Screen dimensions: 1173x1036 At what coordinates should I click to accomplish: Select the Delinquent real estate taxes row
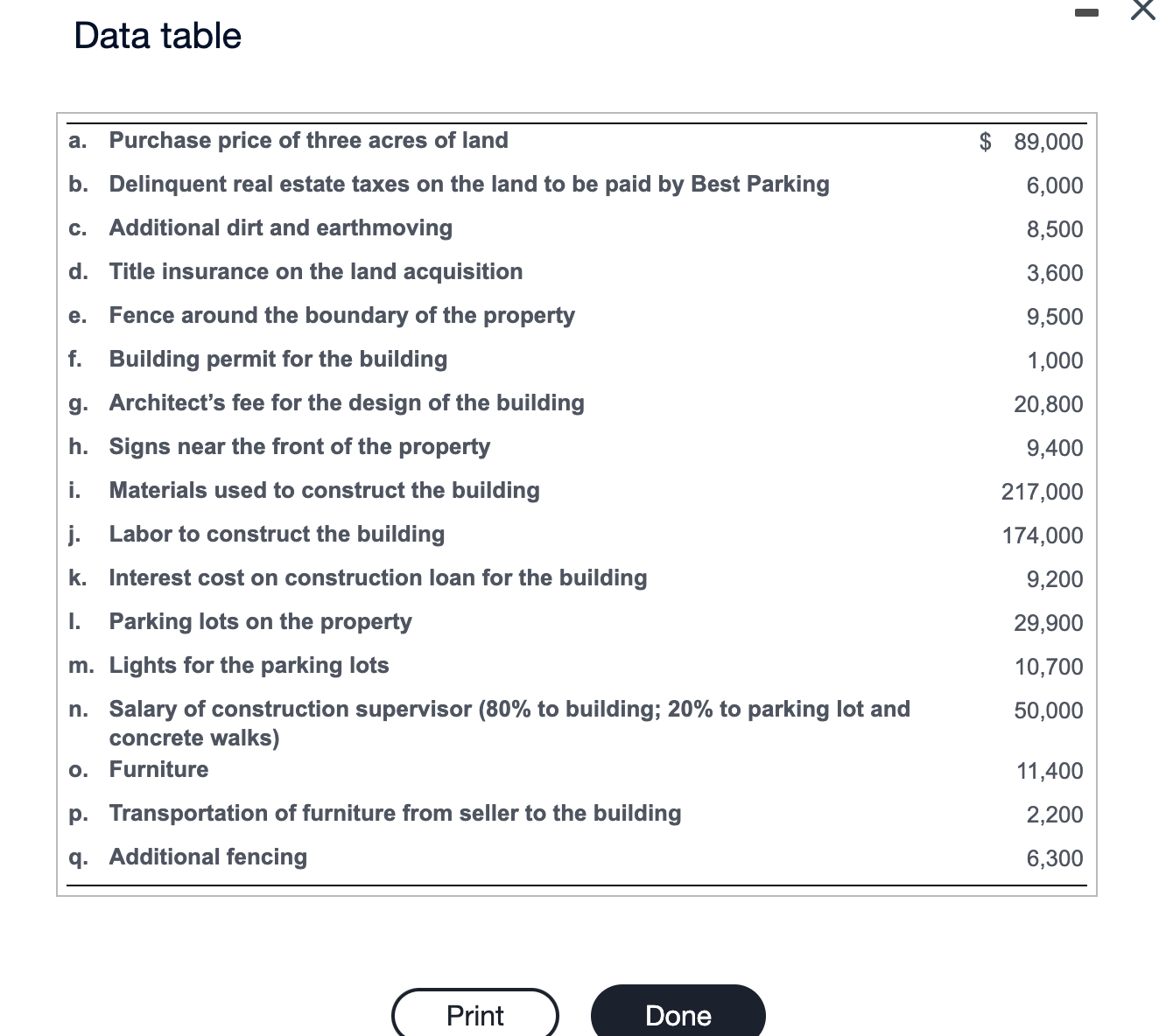[x=468, y=184]
